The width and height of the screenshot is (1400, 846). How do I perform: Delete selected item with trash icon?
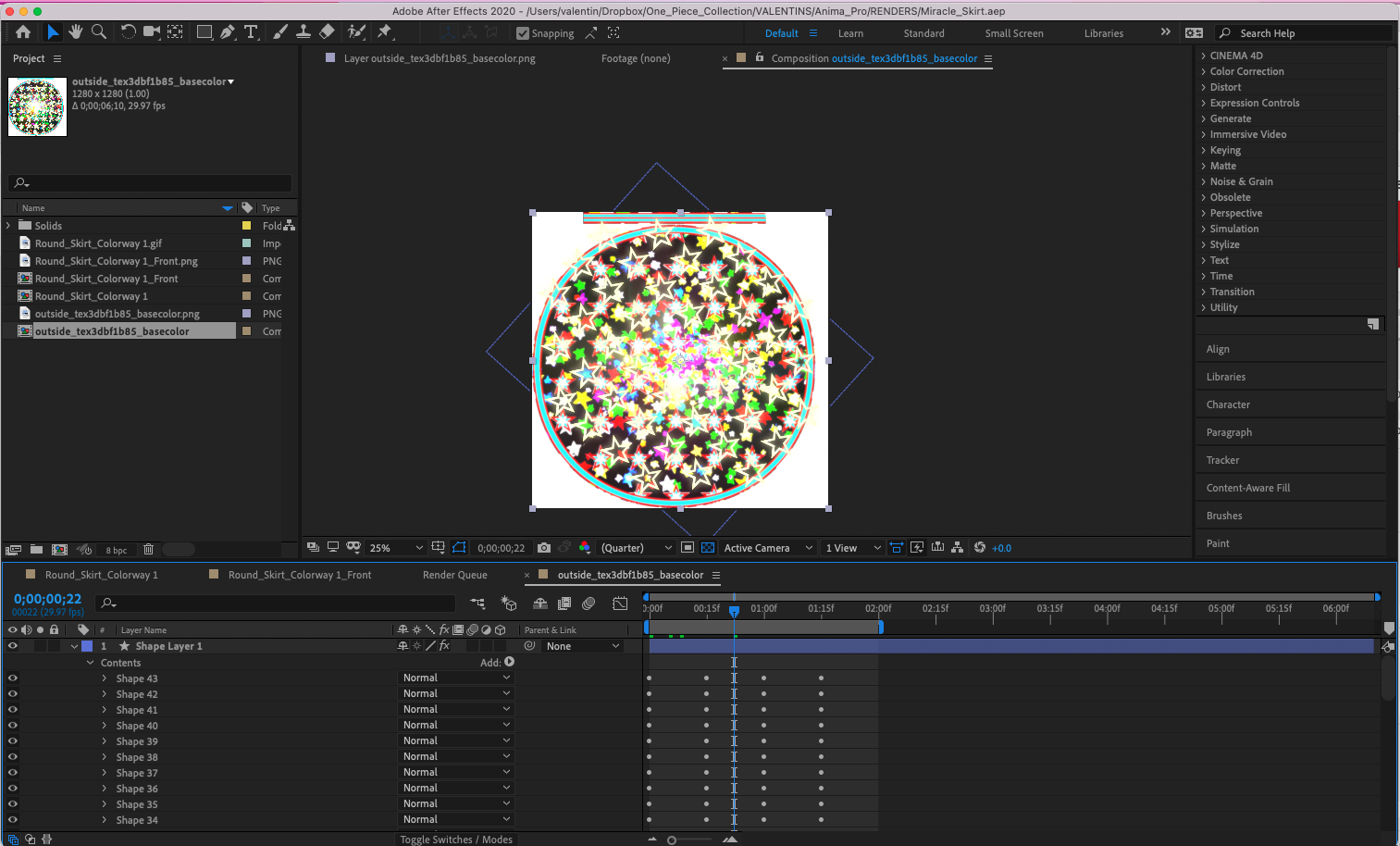(x=148, y=550)
